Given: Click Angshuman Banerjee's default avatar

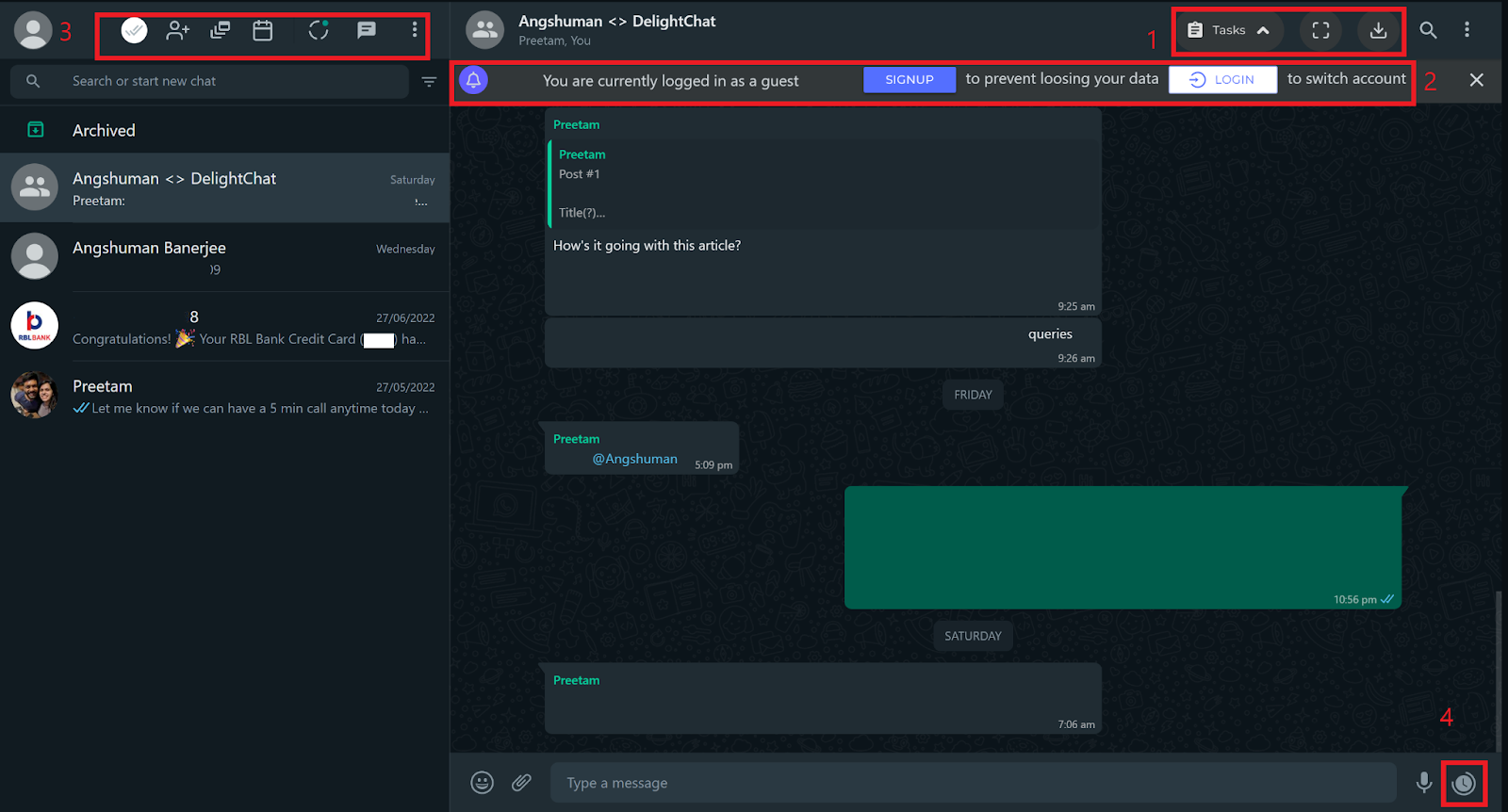Looking at the screenshot, I should [35, 256].
